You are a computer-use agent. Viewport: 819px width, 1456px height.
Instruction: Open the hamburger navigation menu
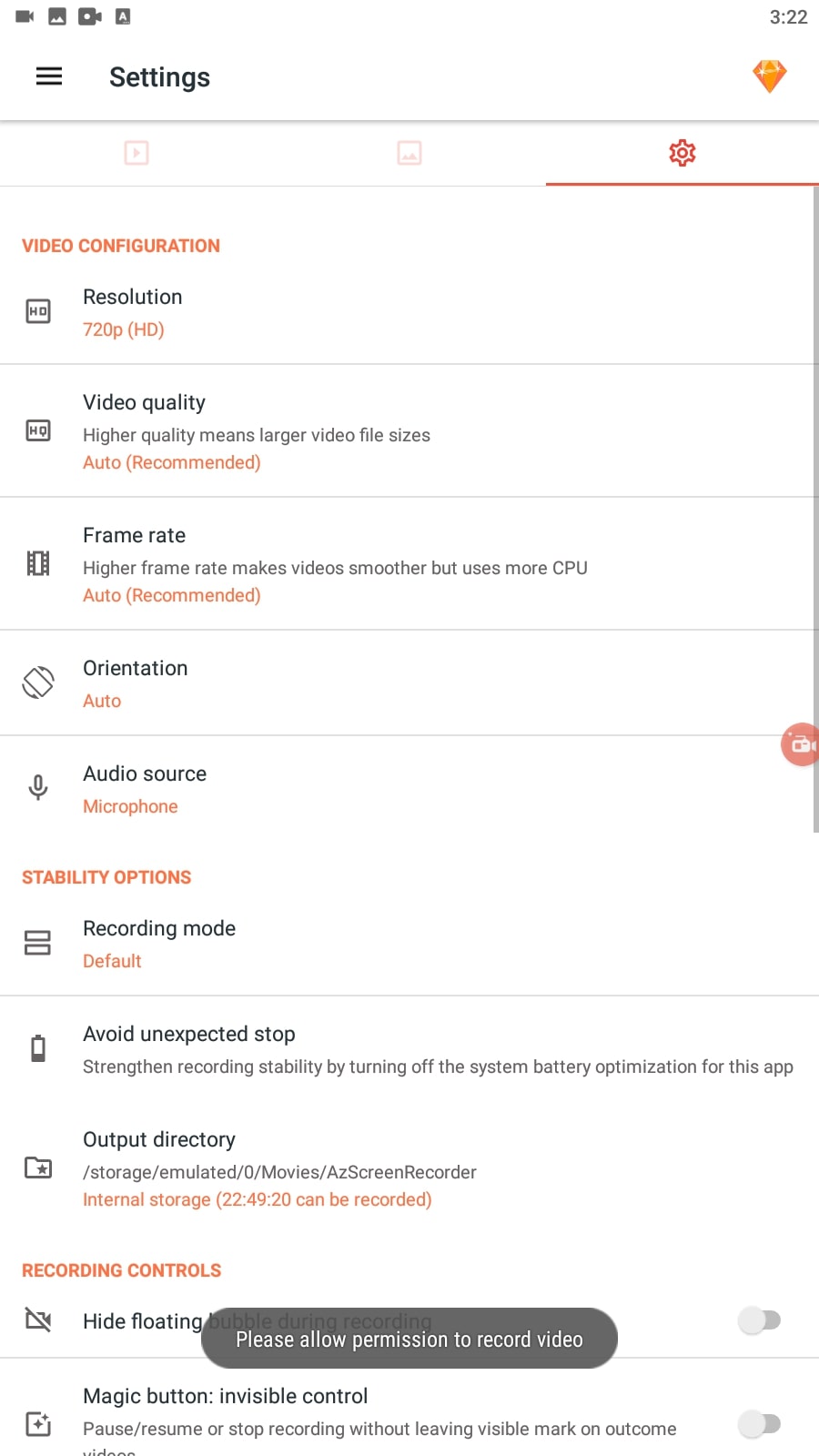click(49, 76)
